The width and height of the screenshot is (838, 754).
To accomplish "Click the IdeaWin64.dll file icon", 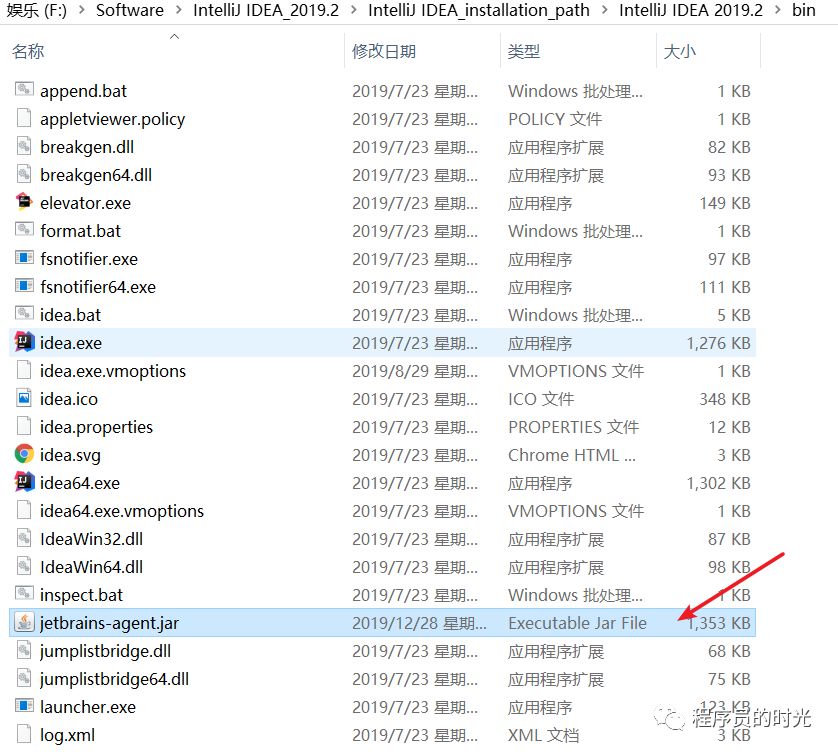I will point(24,566).
